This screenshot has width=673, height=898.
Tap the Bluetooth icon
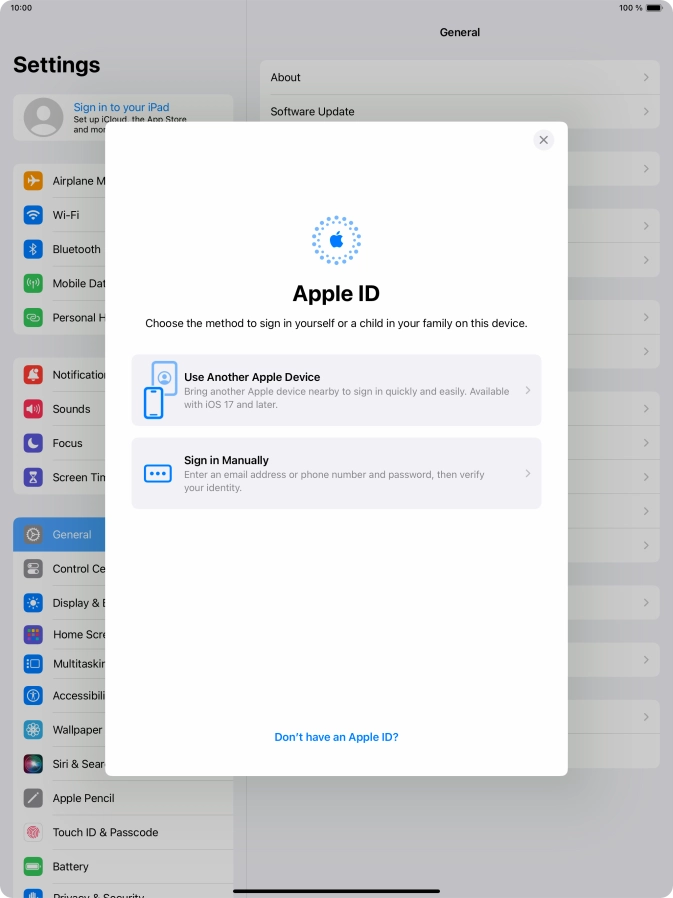coord(34,249)
